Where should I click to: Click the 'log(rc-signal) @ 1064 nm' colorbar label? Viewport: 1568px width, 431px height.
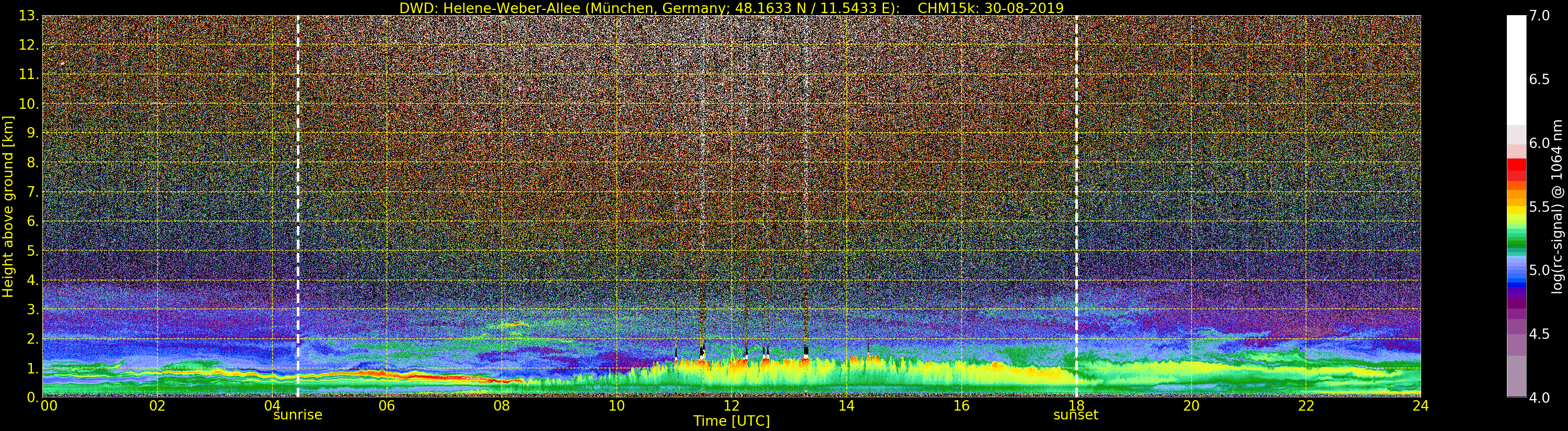tap(1557, 206)
